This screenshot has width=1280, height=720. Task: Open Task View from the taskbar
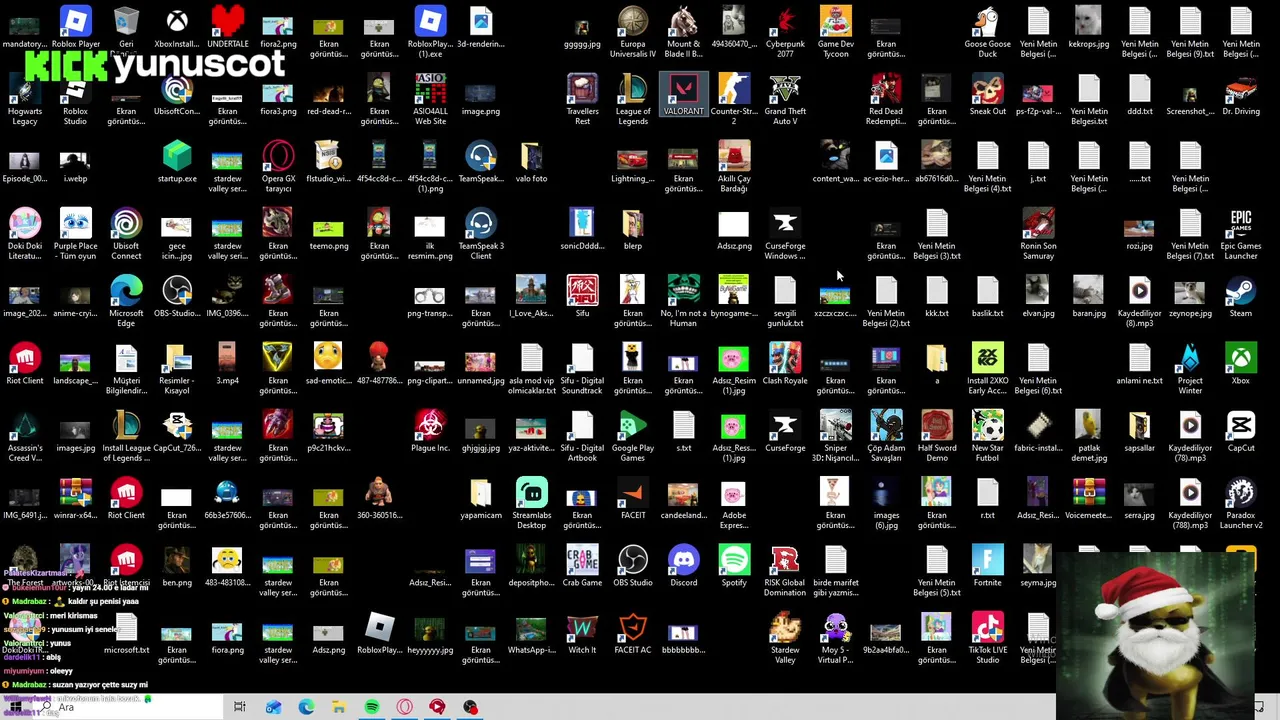tap(240, 707)
